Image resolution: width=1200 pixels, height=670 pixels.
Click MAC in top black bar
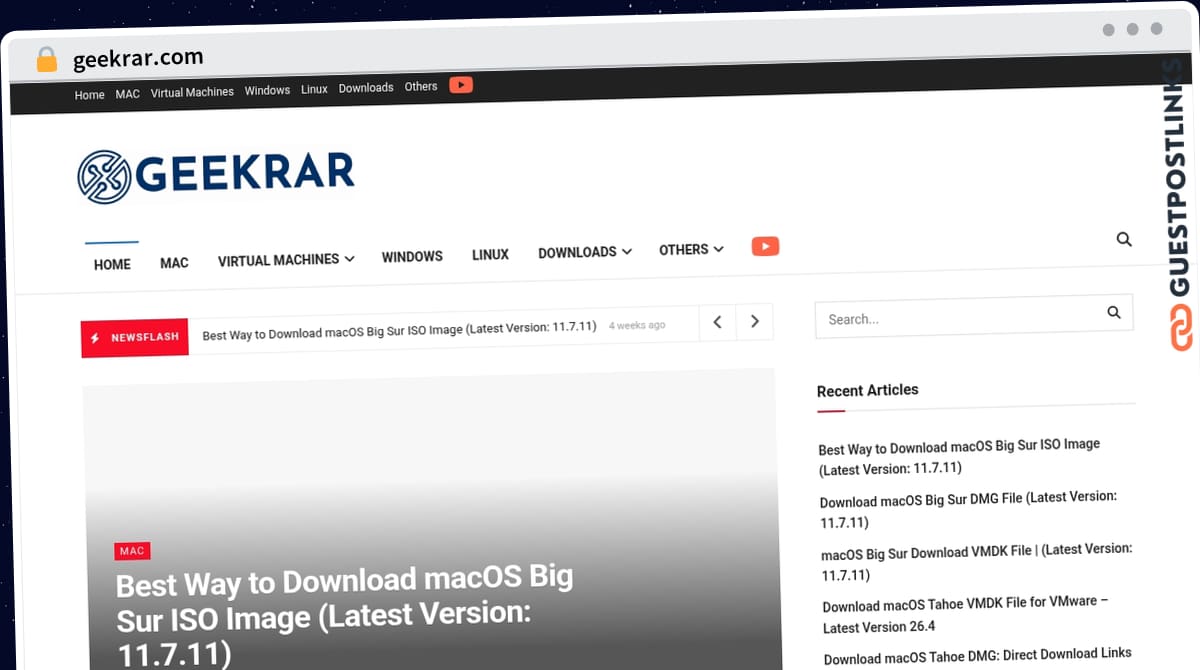point(127,94)
